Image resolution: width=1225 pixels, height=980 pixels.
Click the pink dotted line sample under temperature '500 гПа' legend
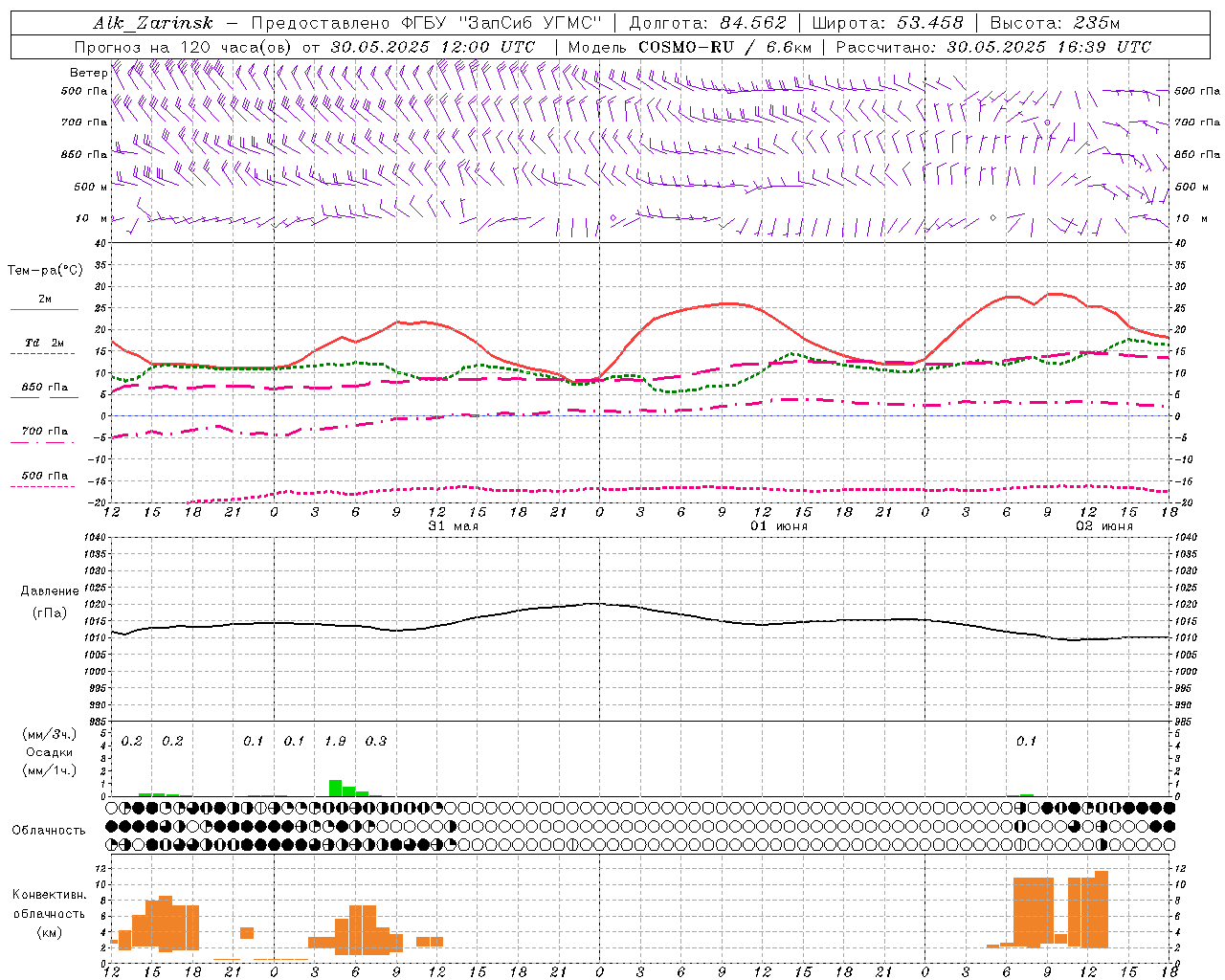pos(42,486)
